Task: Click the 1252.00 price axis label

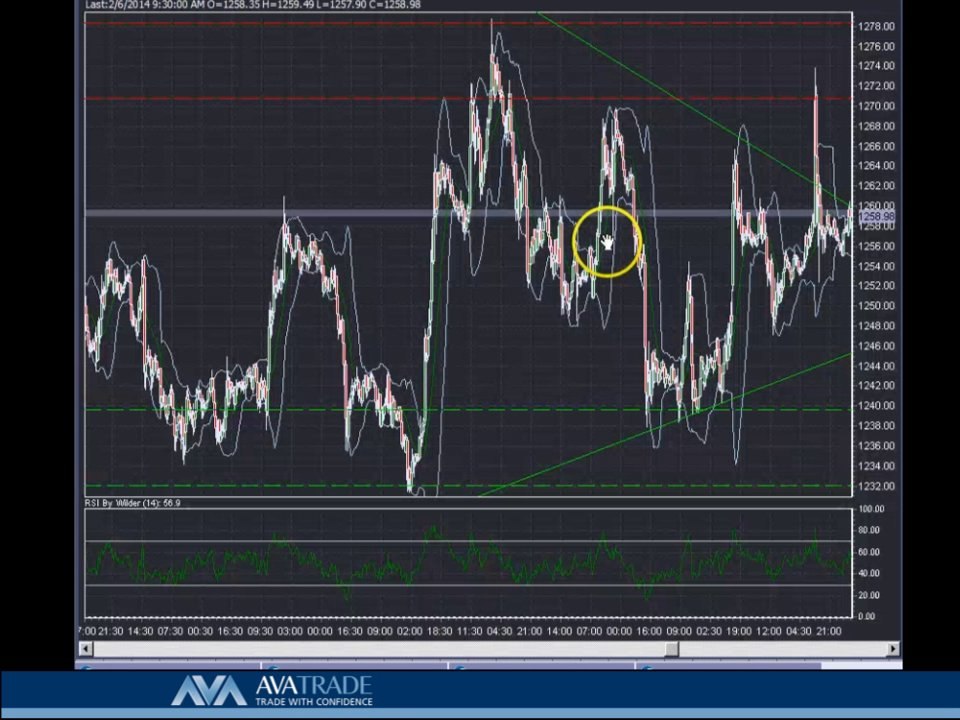Action: click(x=877, y=286)
